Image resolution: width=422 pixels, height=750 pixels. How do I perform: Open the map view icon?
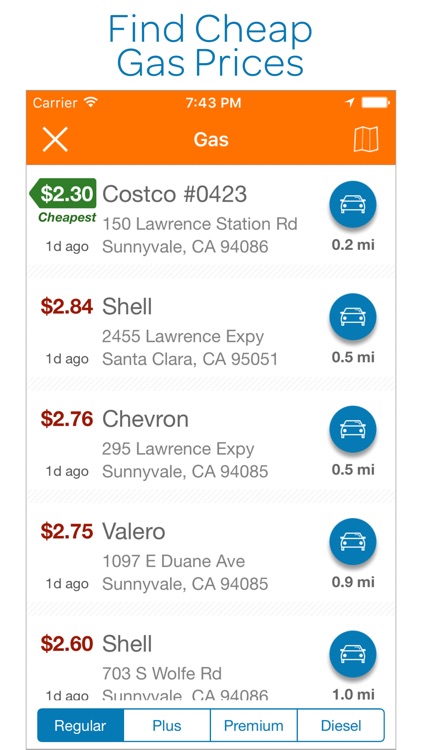[x=366, y=139]
